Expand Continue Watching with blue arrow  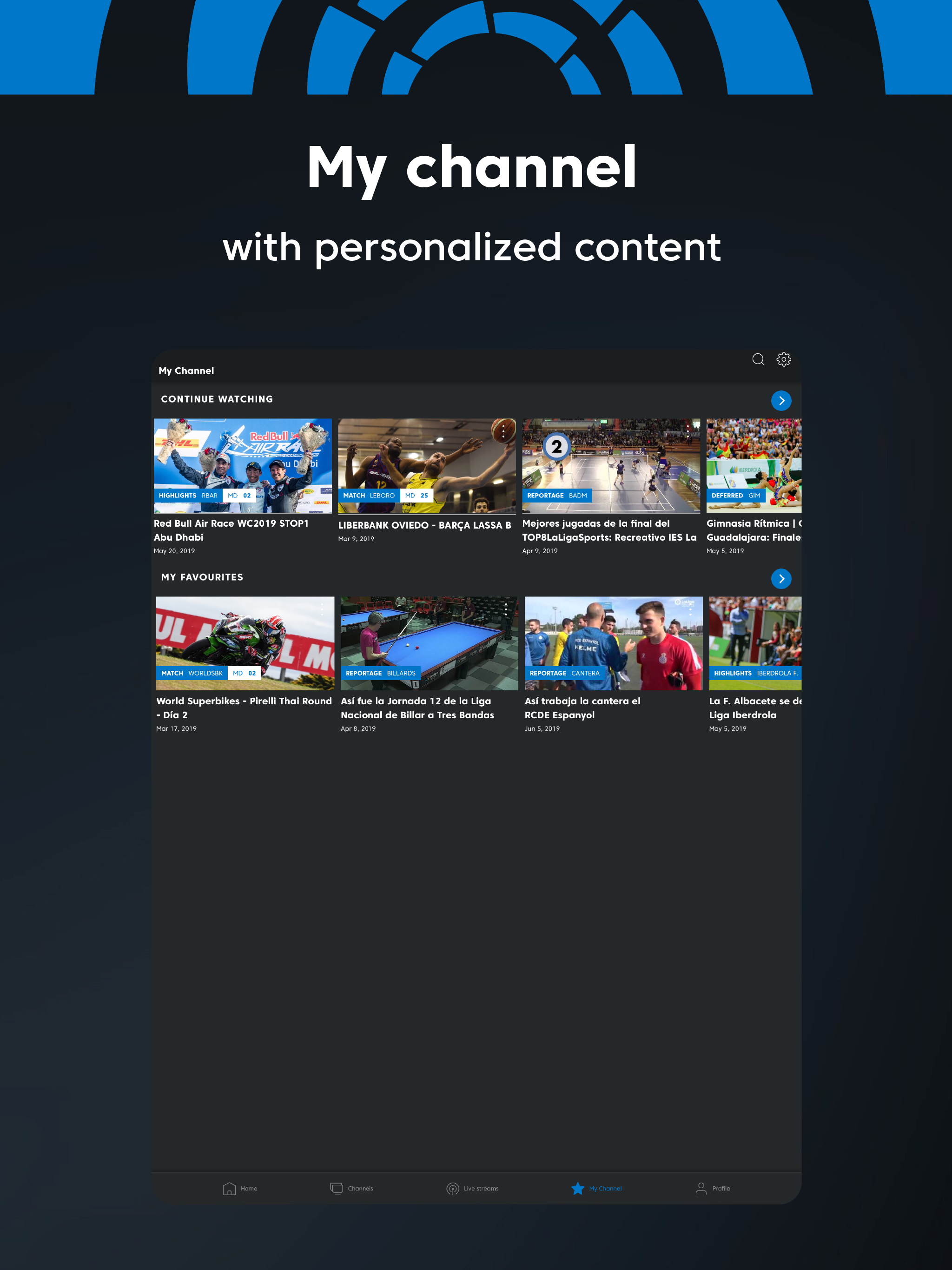(781, 401)
